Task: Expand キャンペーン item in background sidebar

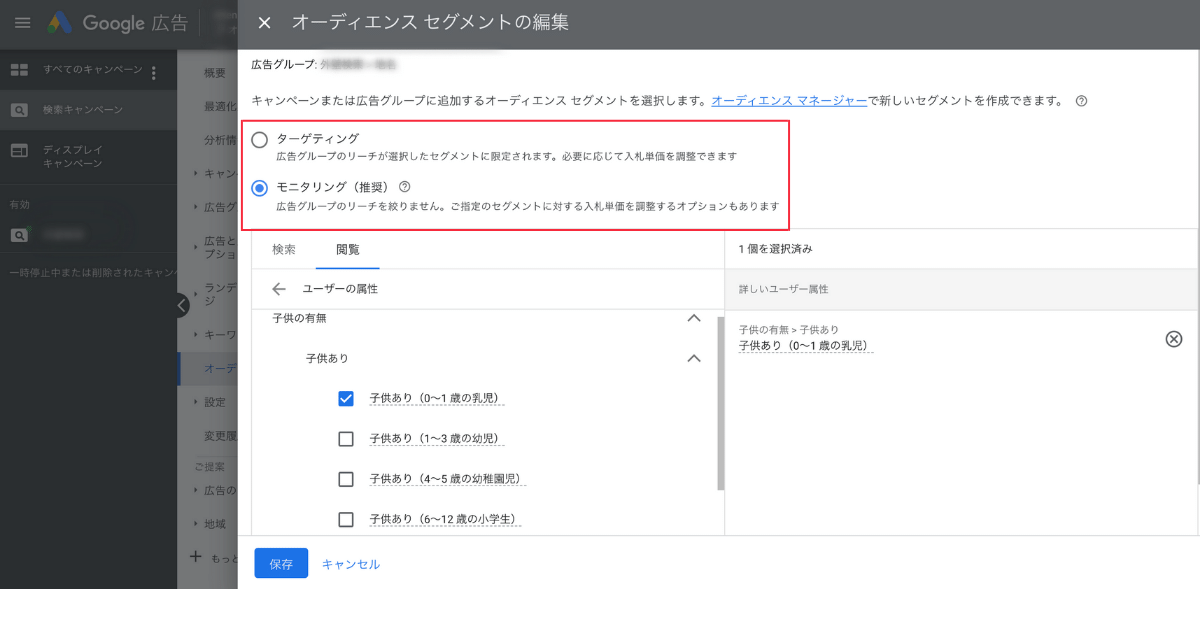Action: pyautogui.click(x=196, y=173)
